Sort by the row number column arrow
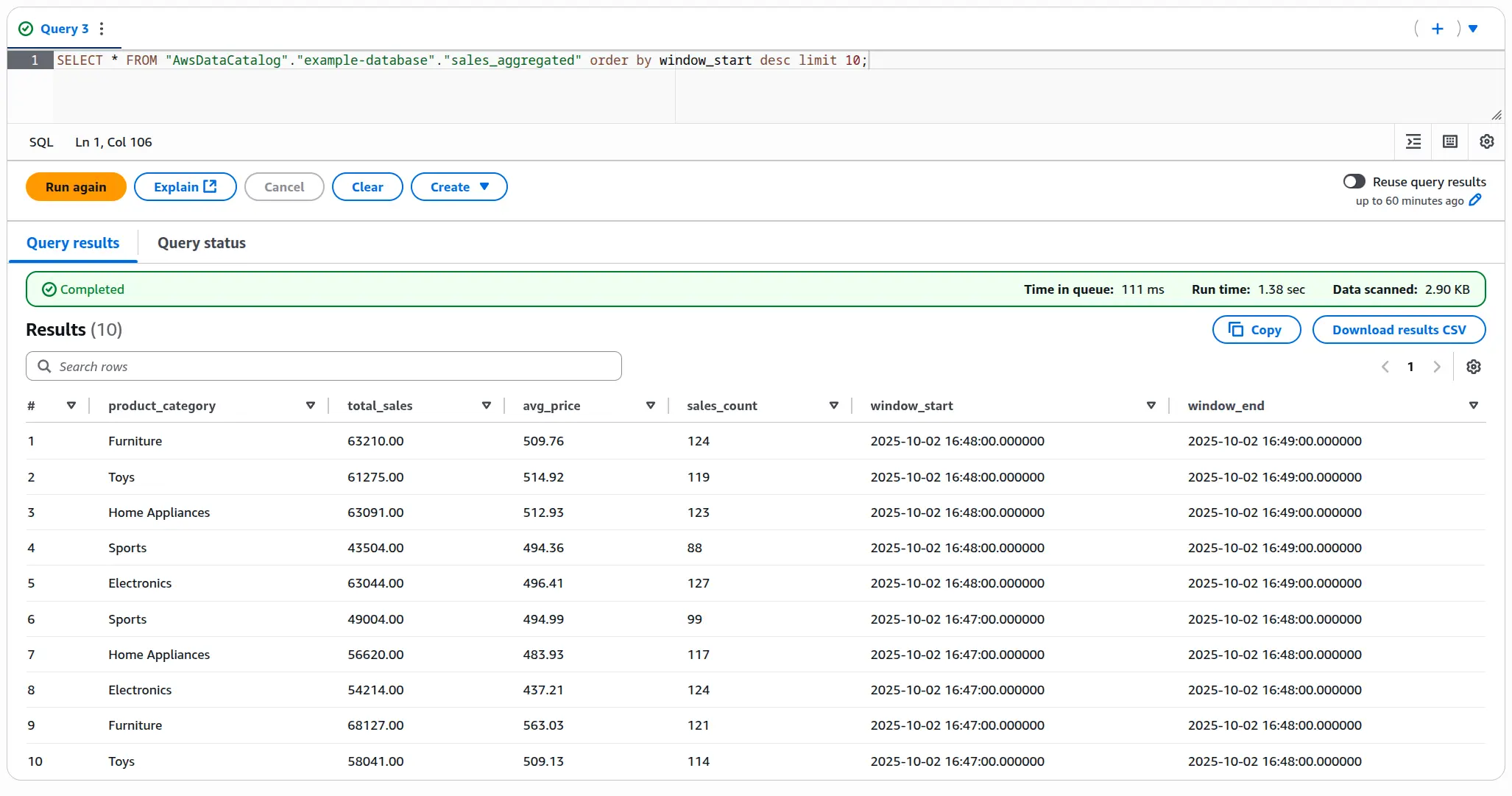1512x796 pixels. click(71, 406)
